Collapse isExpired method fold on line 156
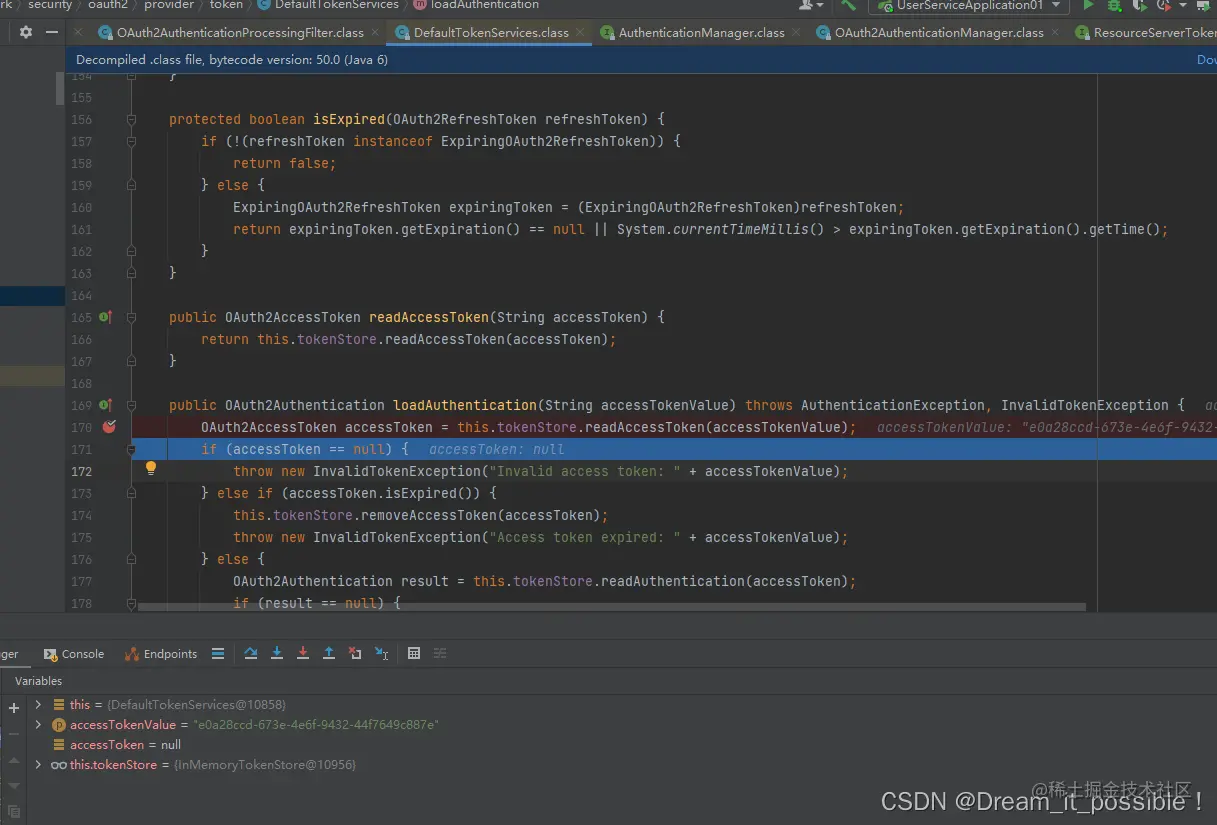The image size is (1217, 825). click(x=131, y=119)
